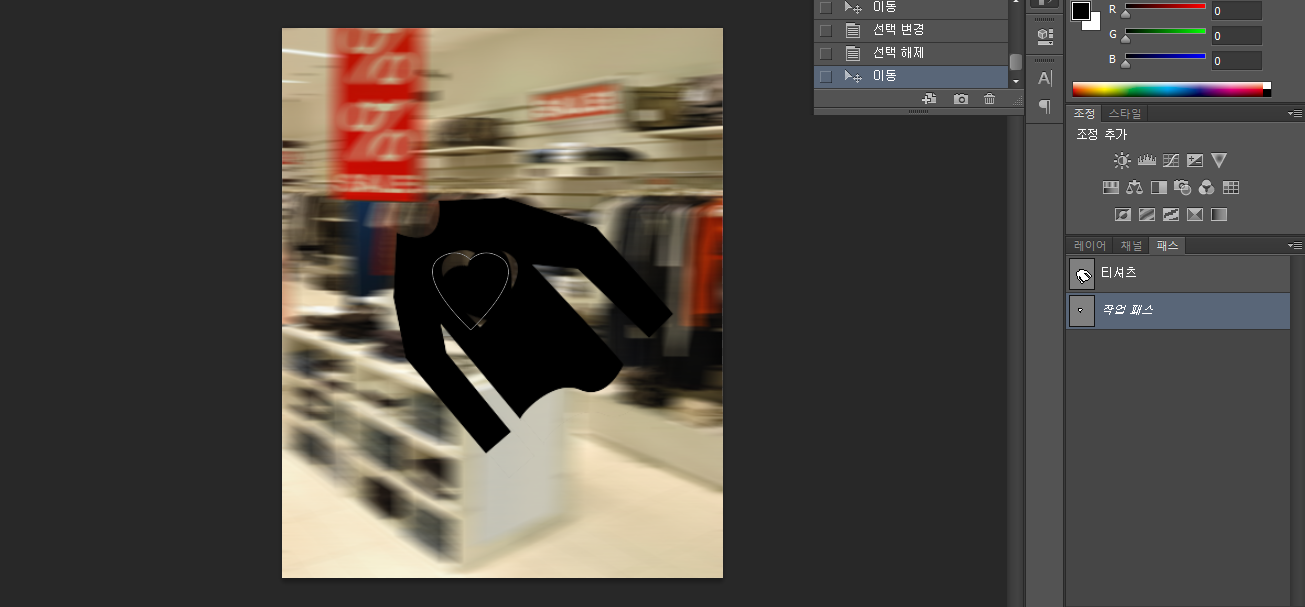Enable the checkbox next to 선택 변경 state

826,30
